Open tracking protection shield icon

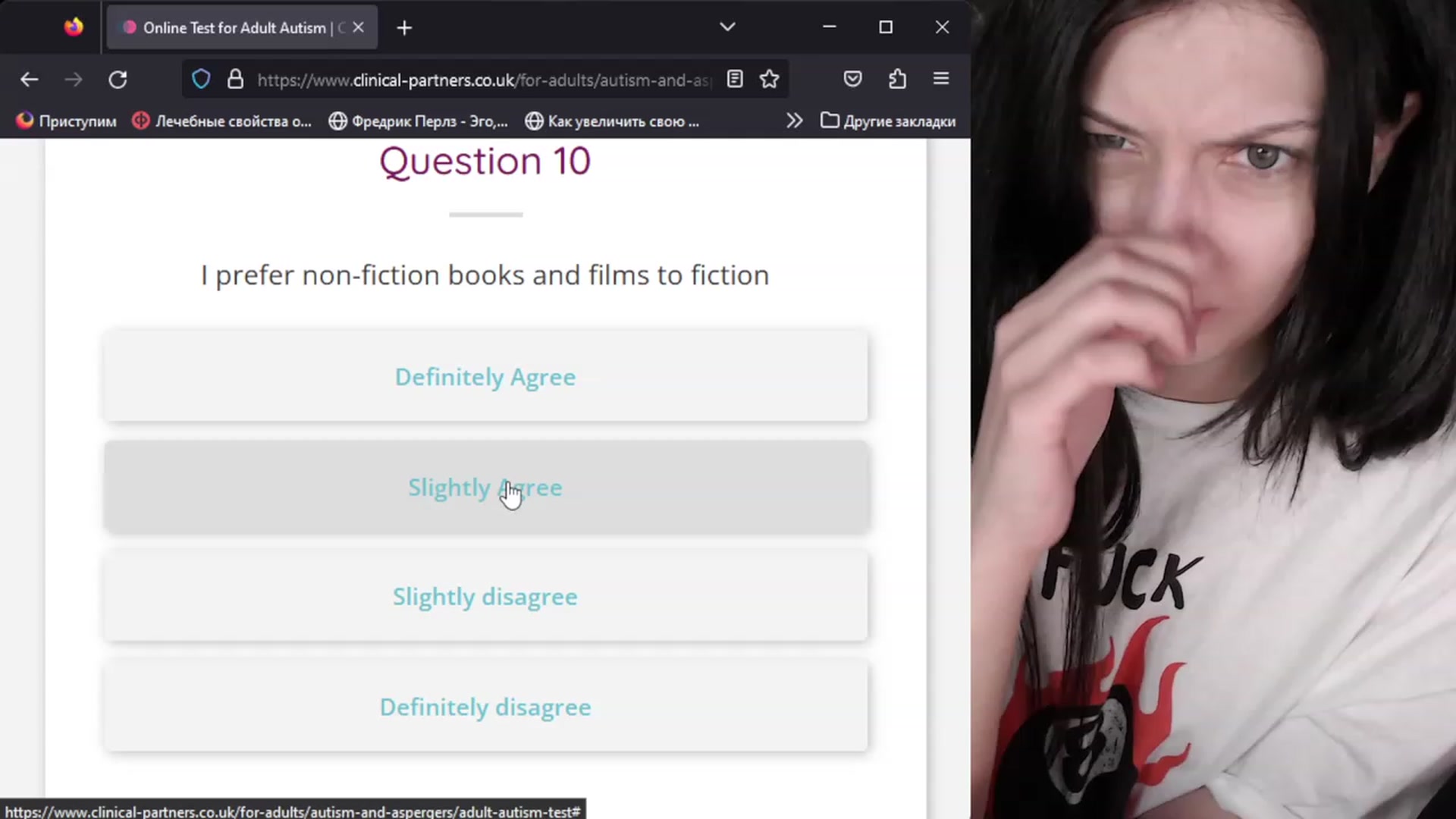(201, 79)
